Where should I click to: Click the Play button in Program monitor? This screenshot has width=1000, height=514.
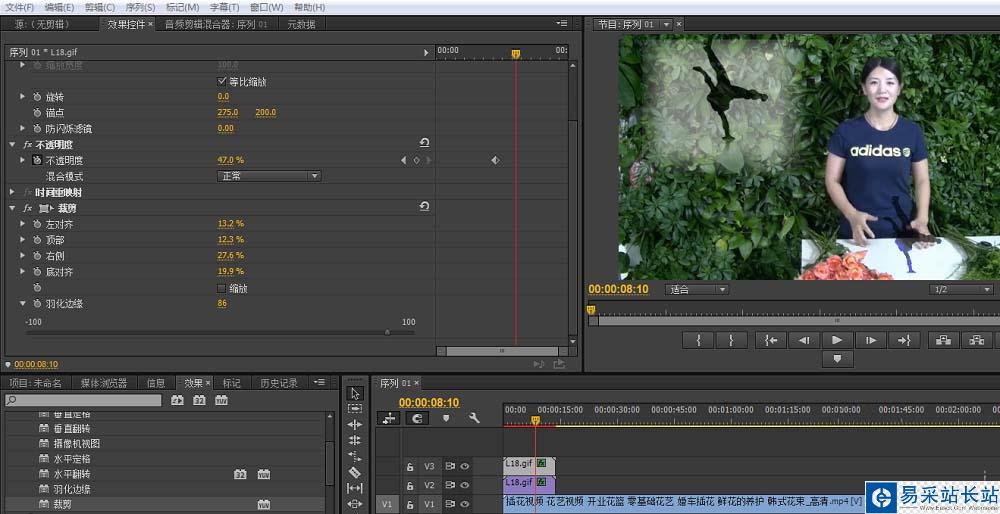(x=837, y=340)
